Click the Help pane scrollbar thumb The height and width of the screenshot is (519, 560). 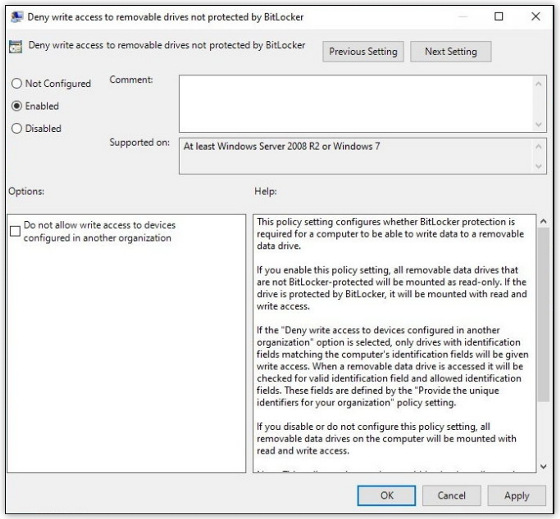click(x=543, y=314)
